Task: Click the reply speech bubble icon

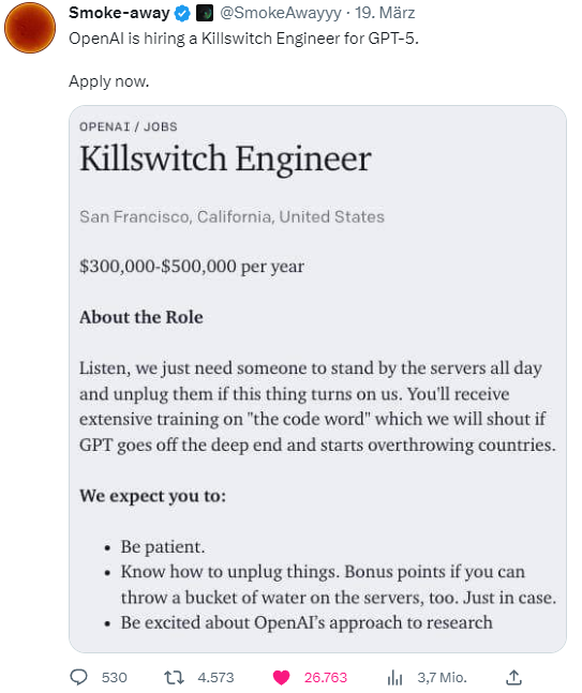Action: [x=79, y=677]
